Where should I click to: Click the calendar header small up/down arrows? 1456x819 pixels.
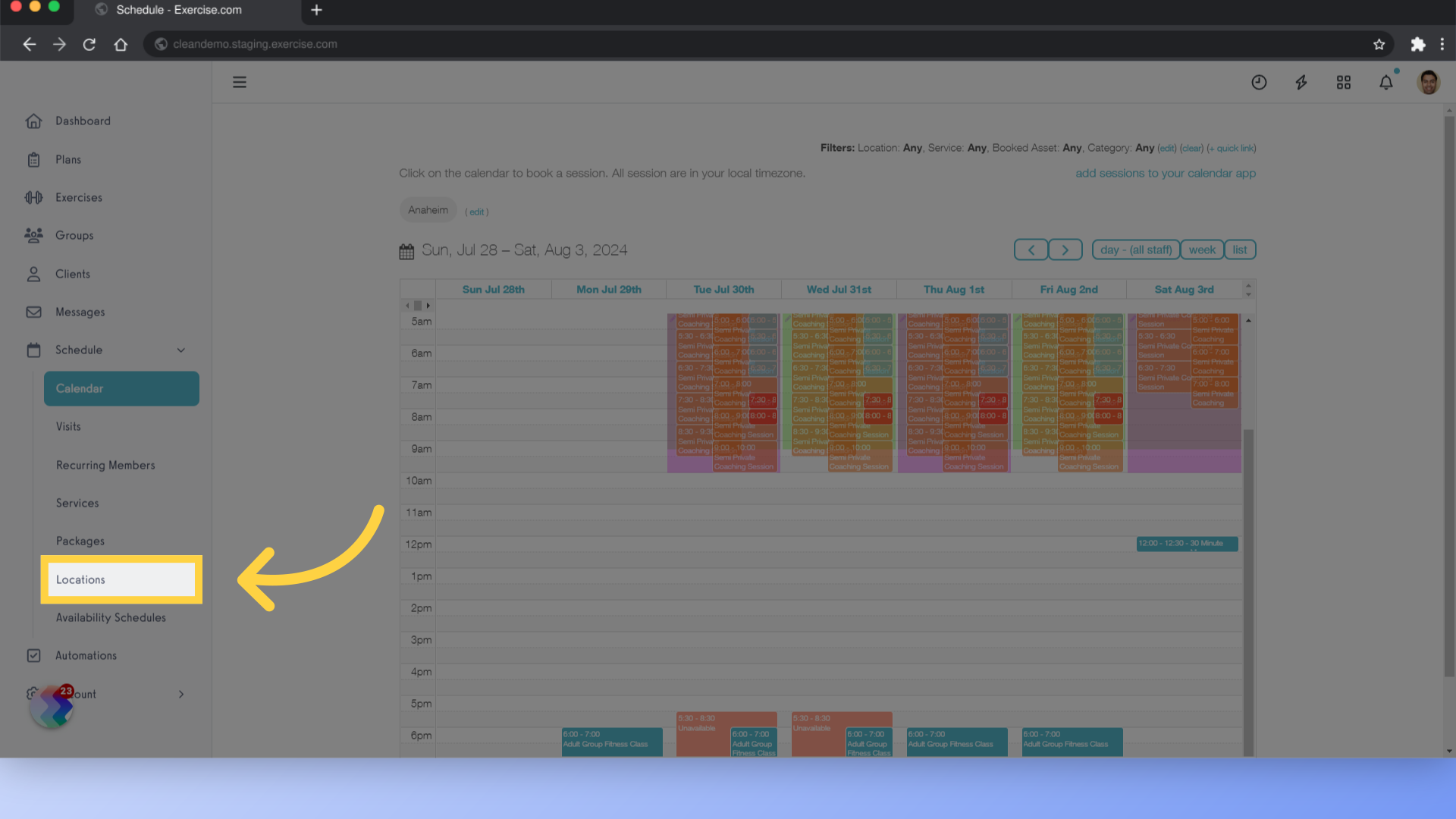point(1248,290)
